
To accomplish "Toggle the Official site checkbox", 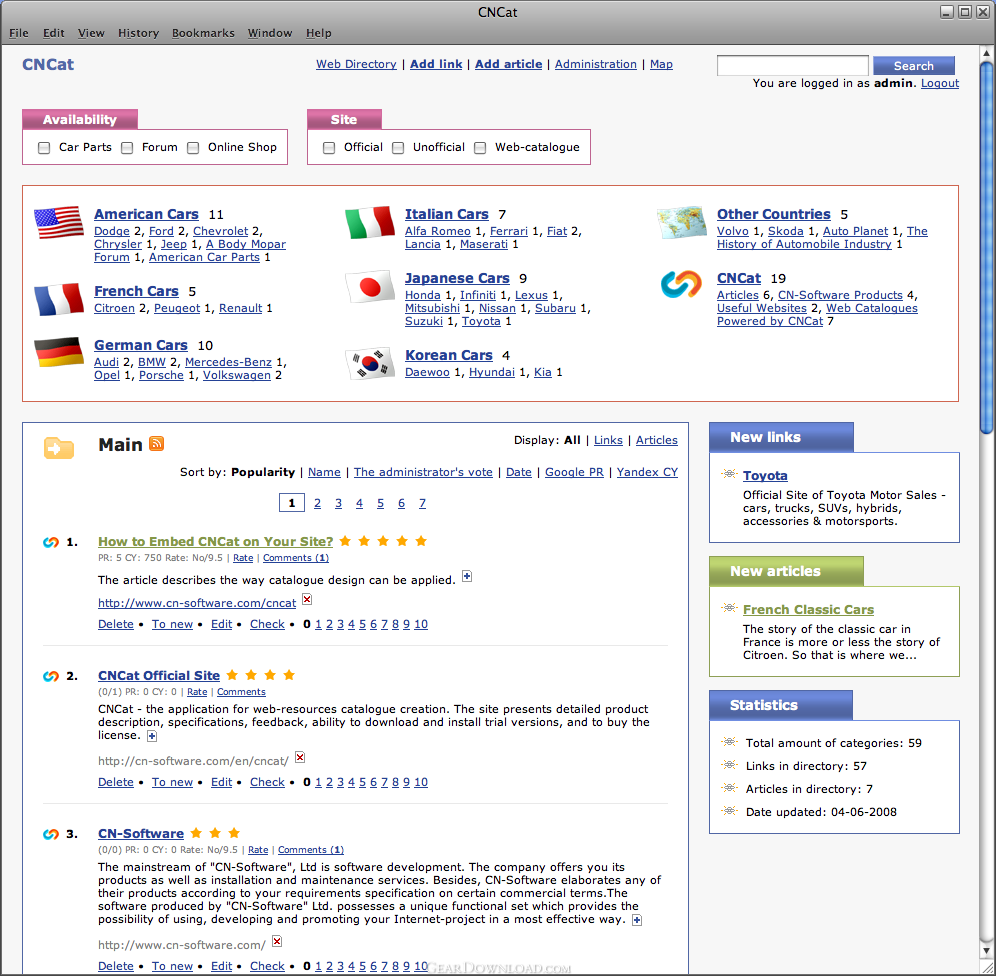I will (x=329, y=148).
